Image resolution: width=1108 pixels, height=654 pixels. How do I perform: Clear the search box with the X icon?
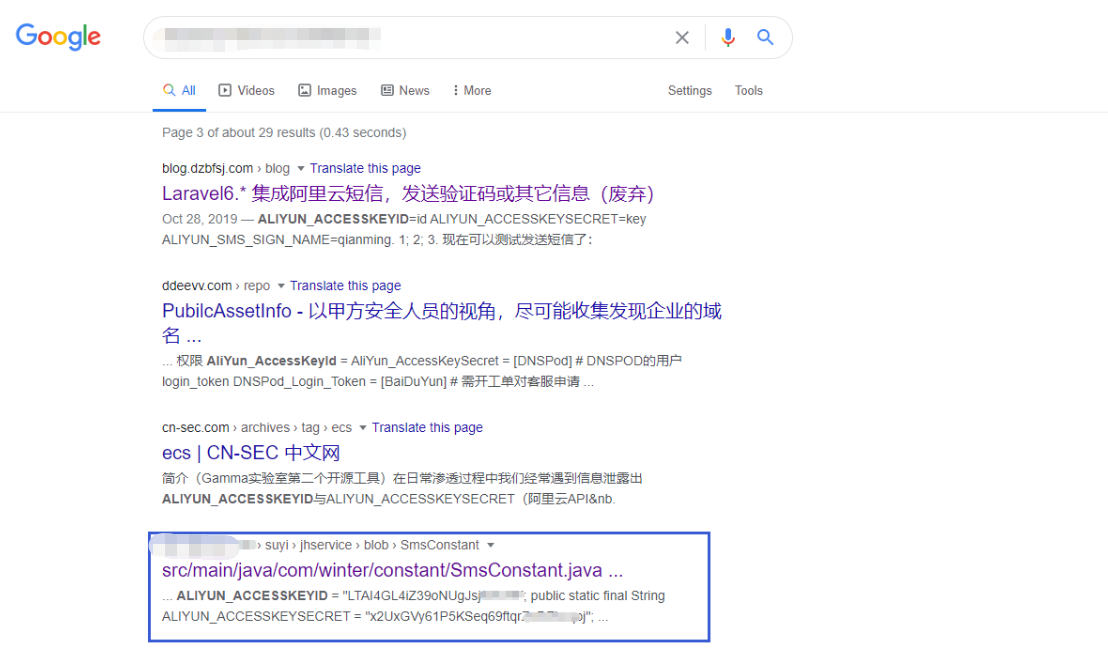tap(682, 37)
